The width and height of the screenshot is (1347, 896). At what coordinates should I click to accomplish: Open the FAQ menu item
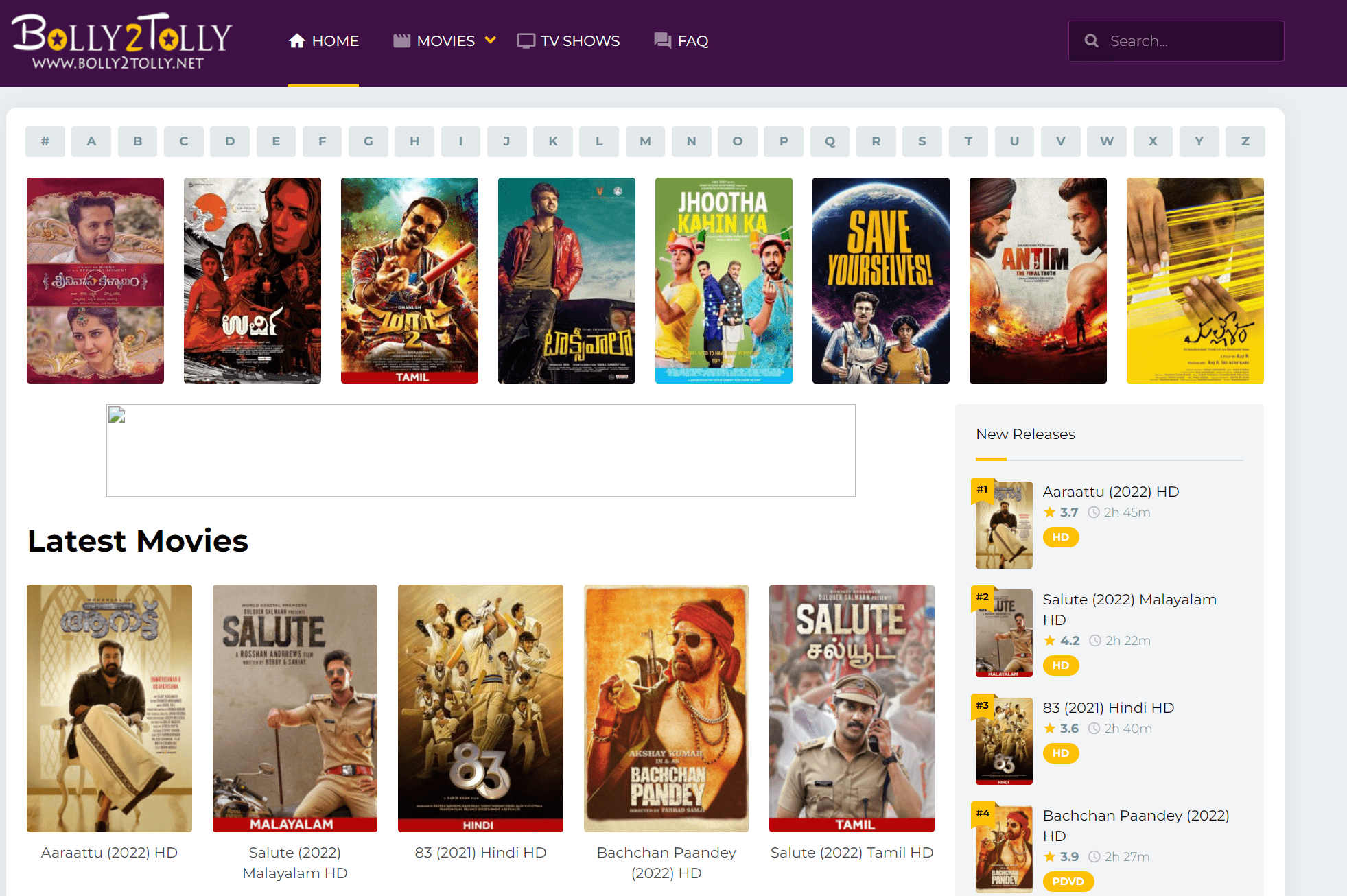(681, 41)
